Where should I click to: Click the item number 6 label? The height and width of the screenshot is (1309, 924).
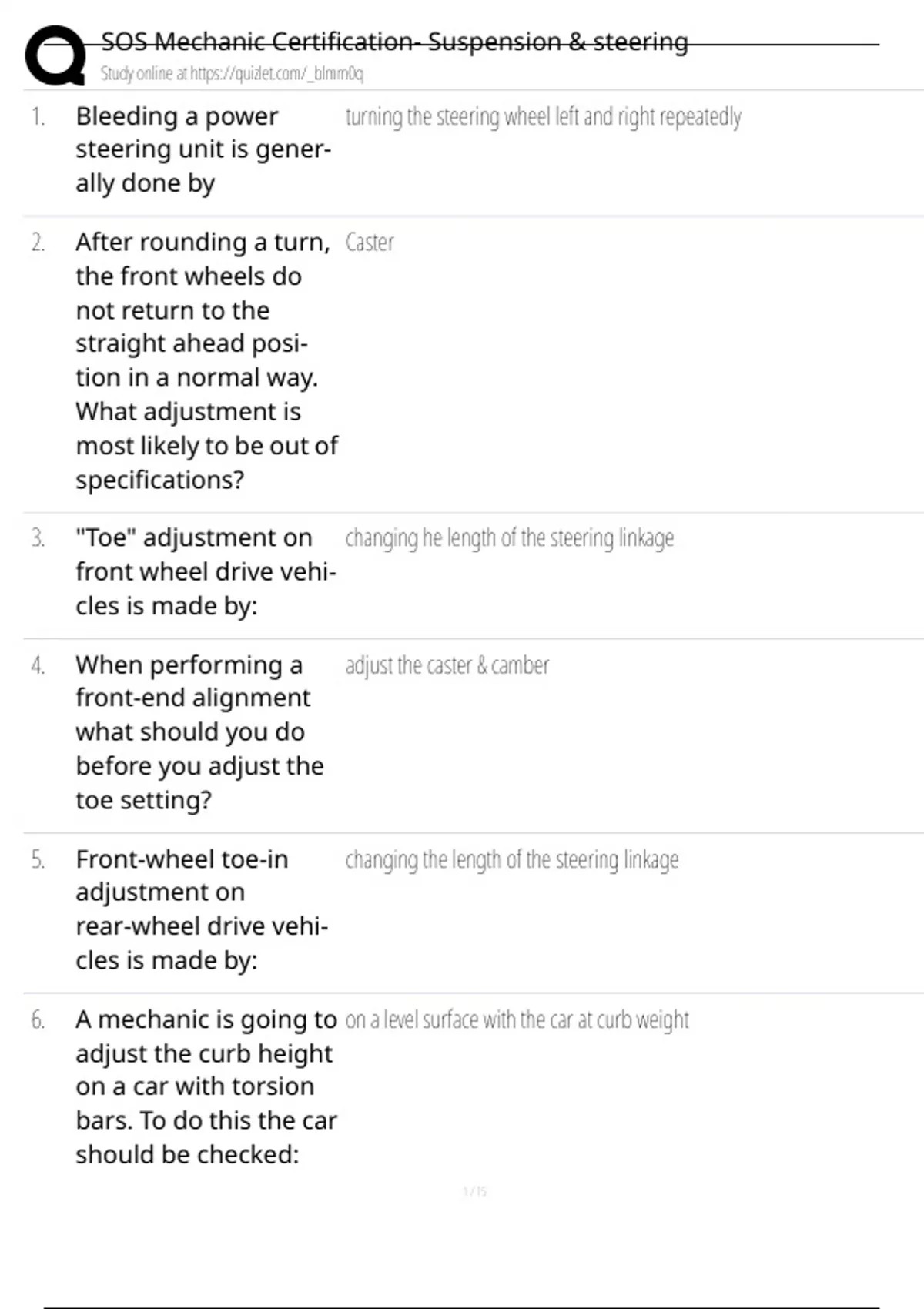click(x=38, y=1020)
